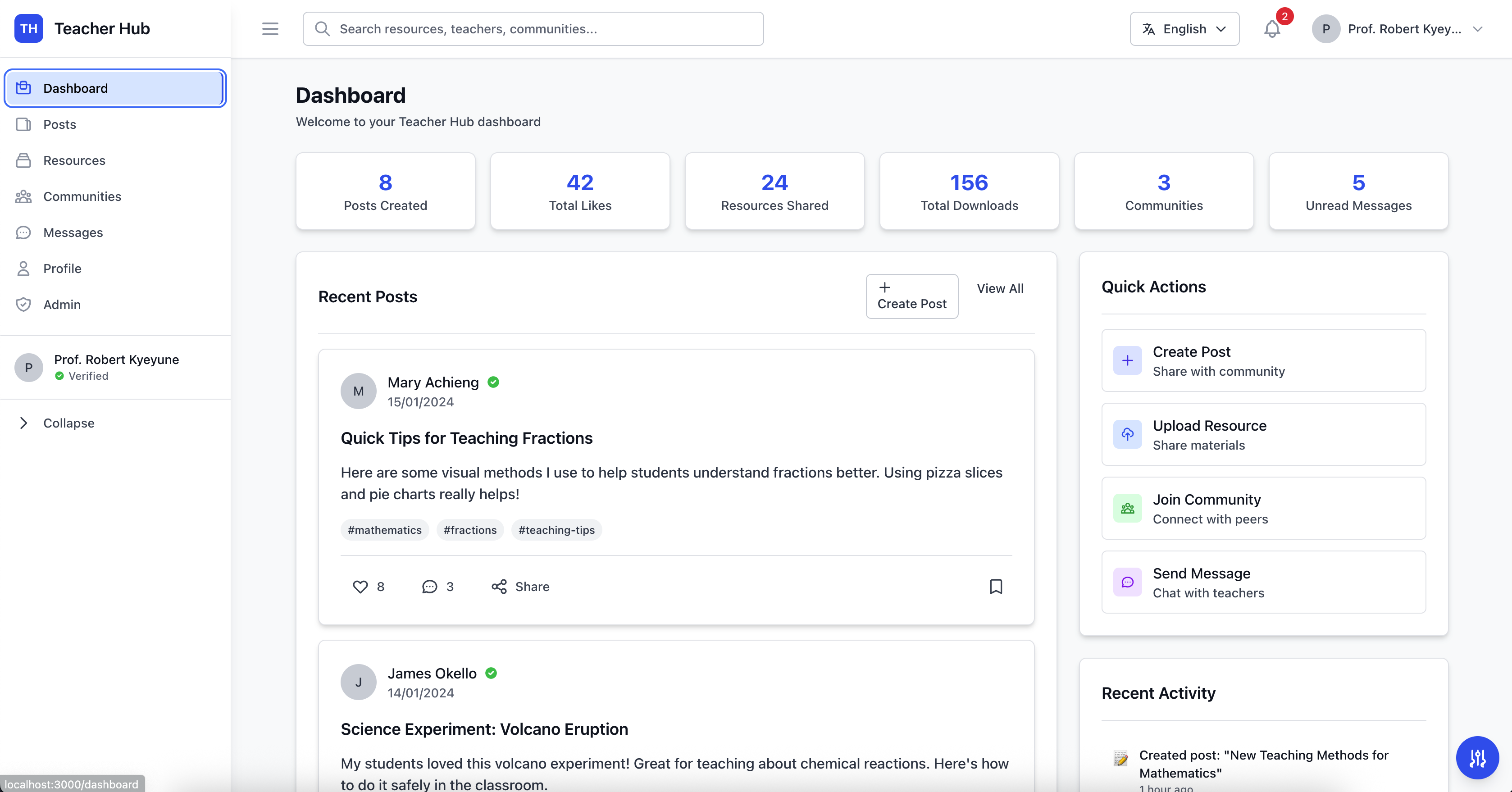Like the Quick Tips for Teaching Fractions post
The height and width of the screenshot is (792, 1512).
coord(360,587)
